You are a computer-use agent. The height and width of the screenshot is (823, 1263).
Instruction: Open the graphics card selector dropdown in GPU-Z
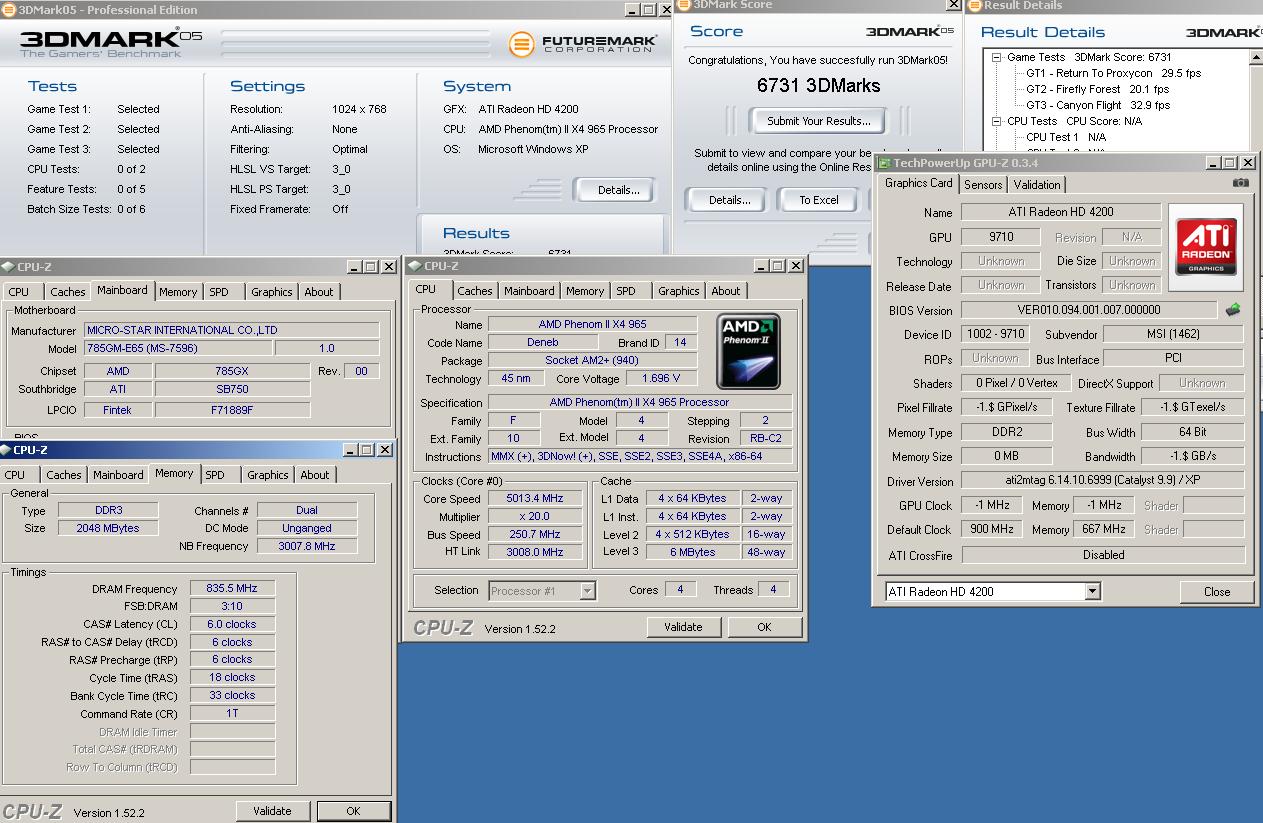1092,591
